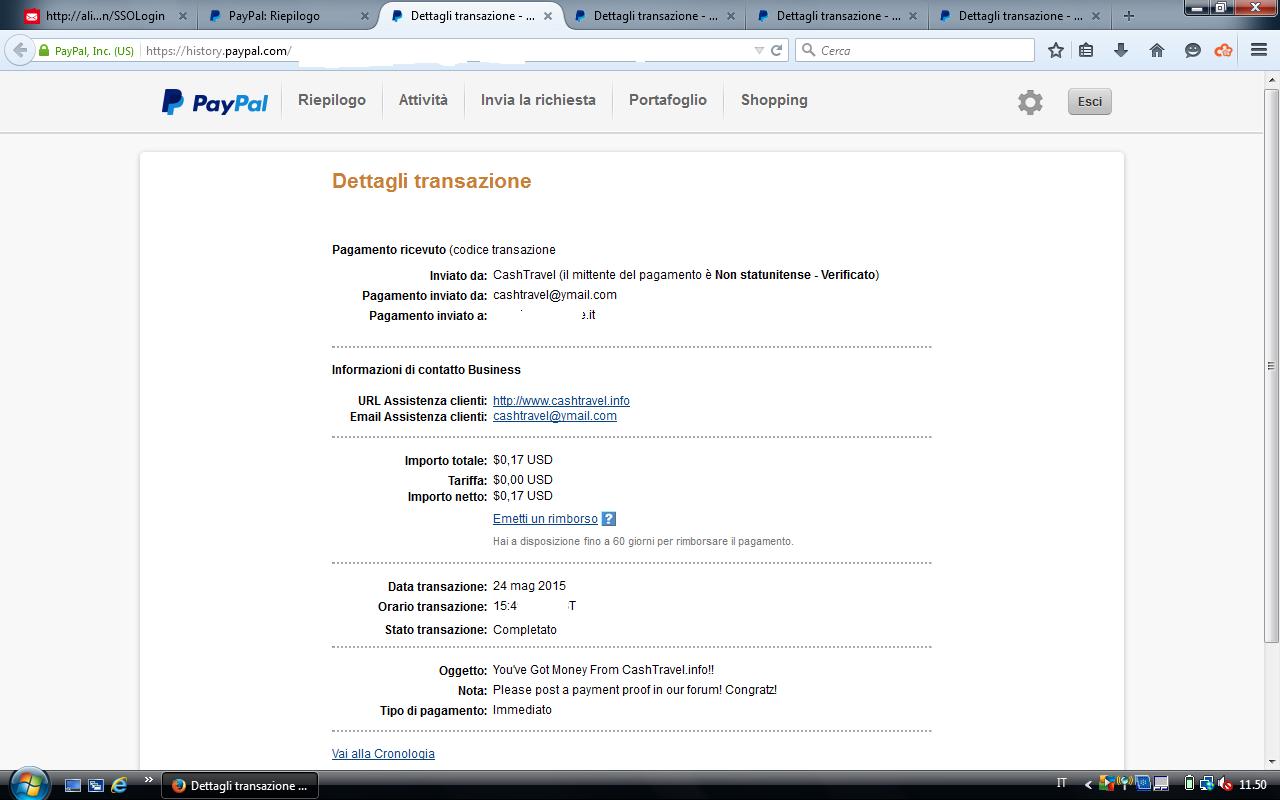Show the bookmarks list icon

[1086, 50]
